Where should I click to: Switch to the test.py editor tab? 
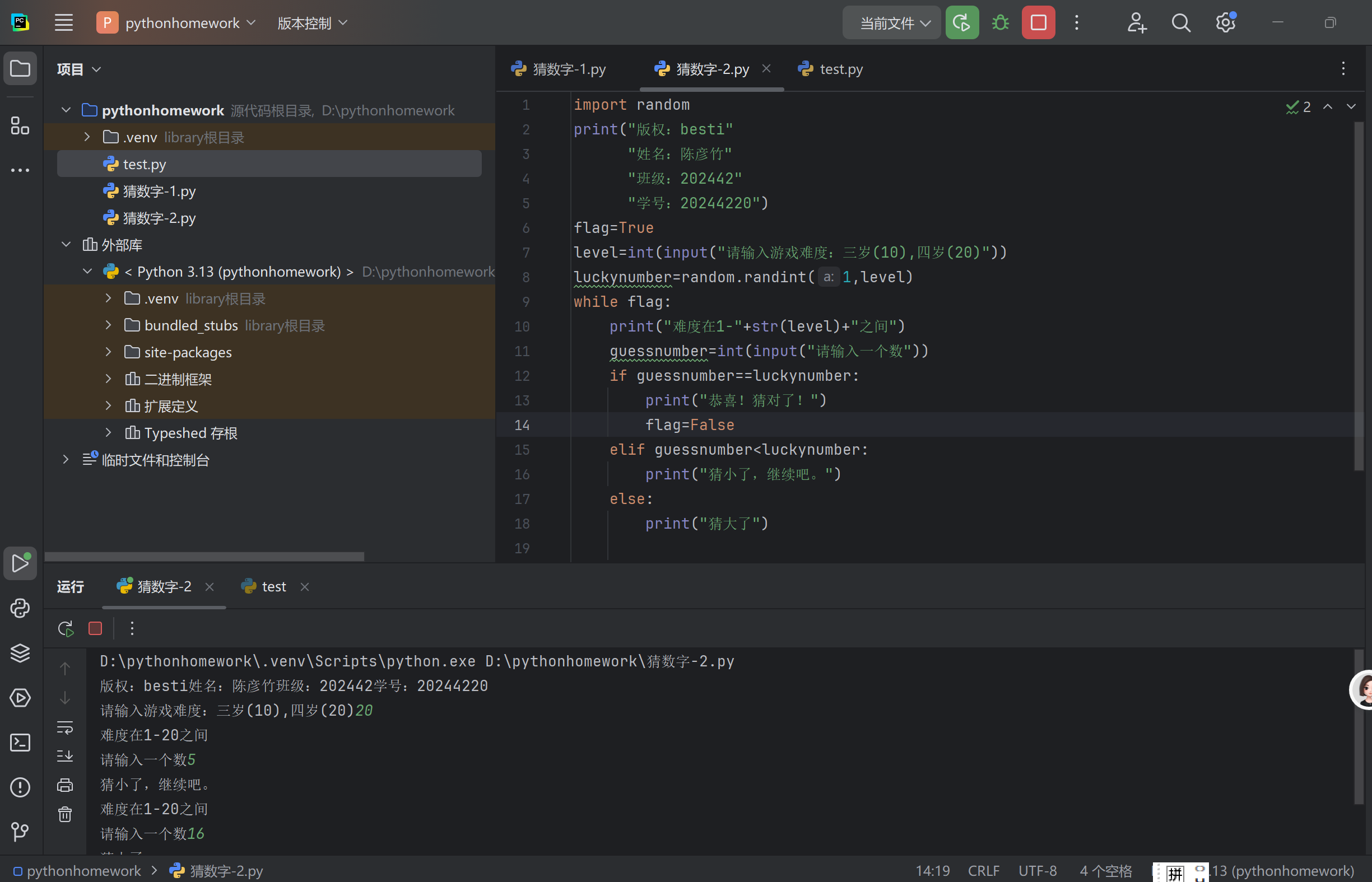(840, 69)
